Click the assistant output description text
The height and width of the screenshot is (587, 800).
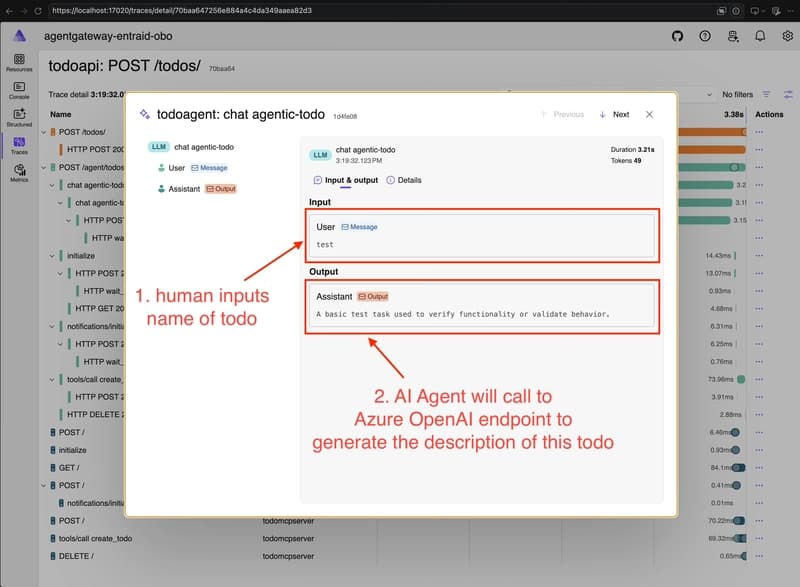463,314
